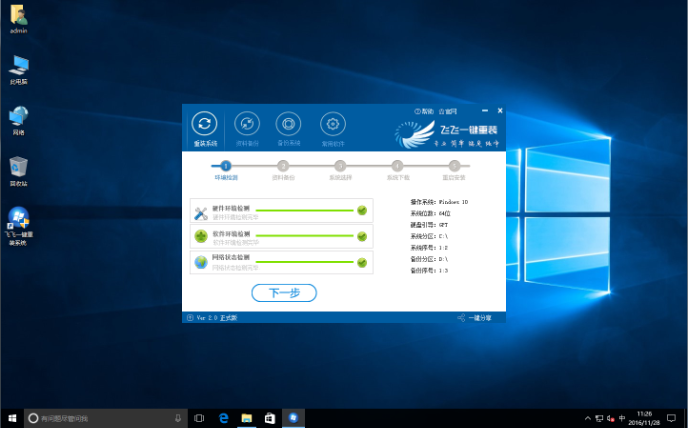This screenshot has height=428, width=688.
Task: Click the network detection green checkmark
Action: click(x=362, y=263)
